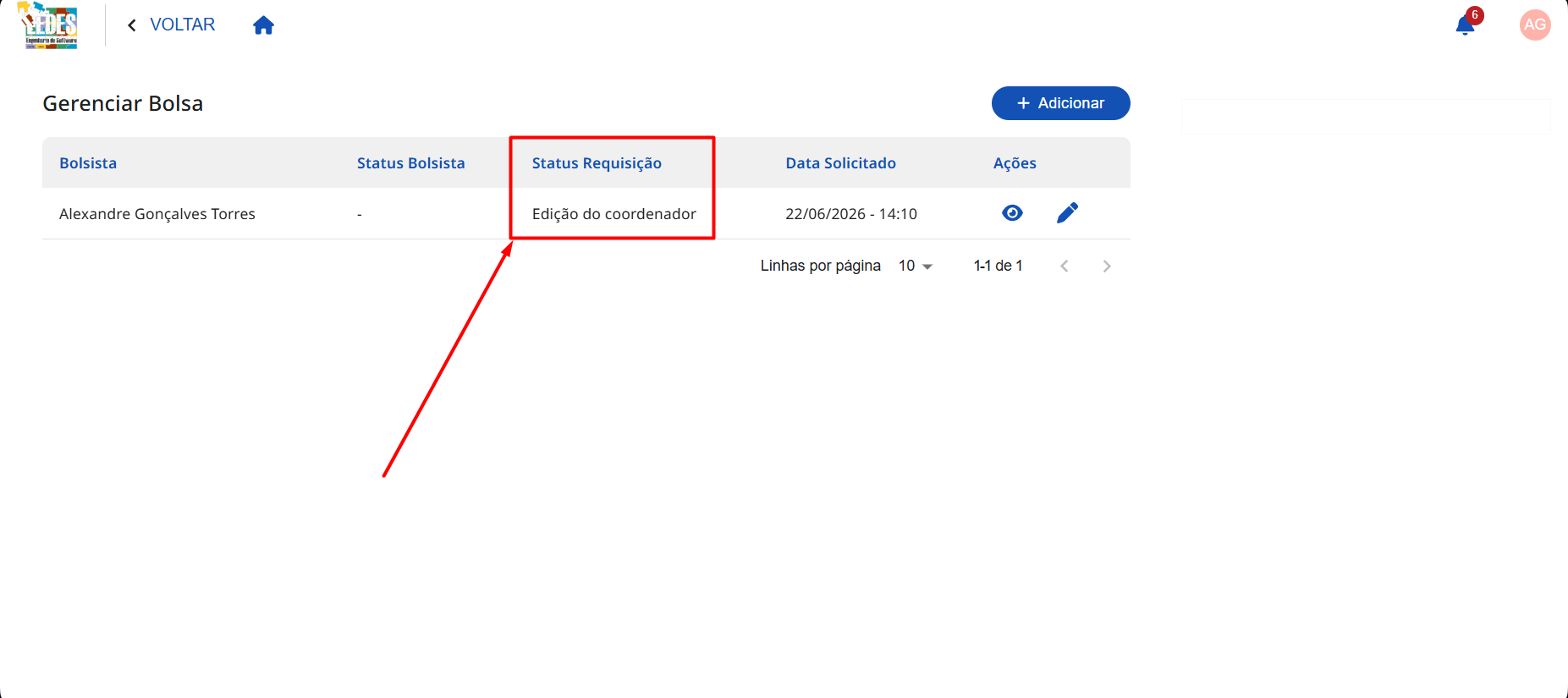This screenshot has height=698, width=1568.
Task: Click the Edição do coordenador status cell
Action: [x=613, y=214]
